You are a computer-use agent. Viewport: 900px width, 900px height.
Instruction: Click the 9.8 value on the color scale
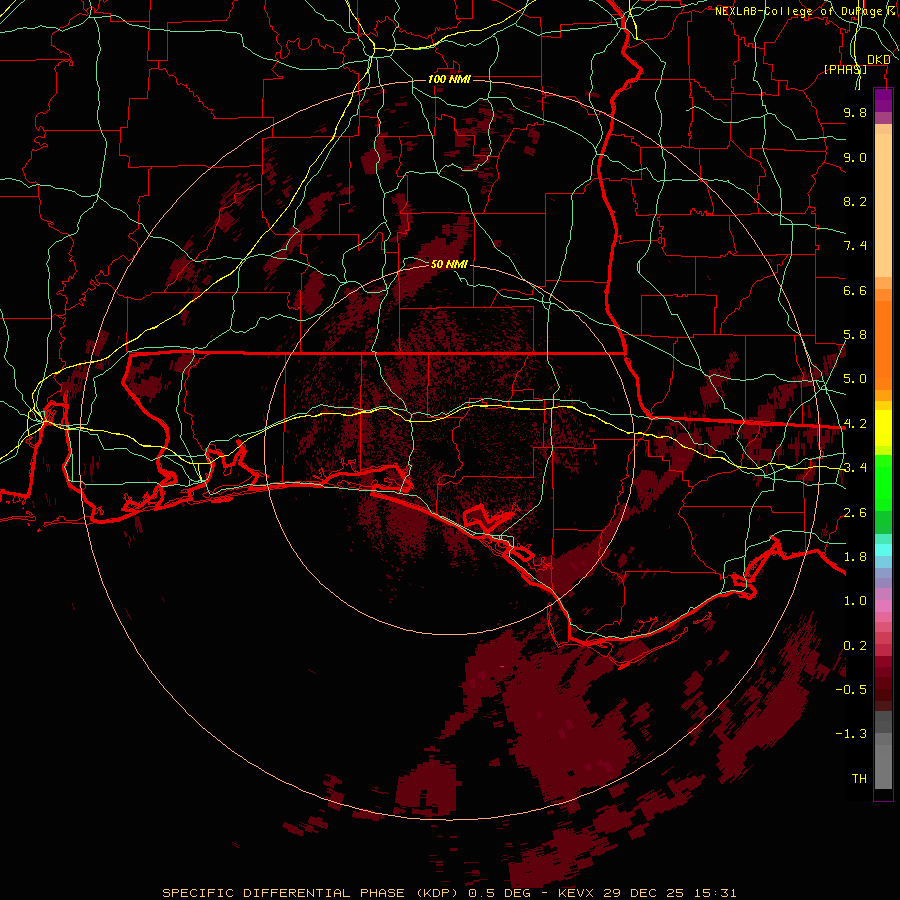[855, 112]
